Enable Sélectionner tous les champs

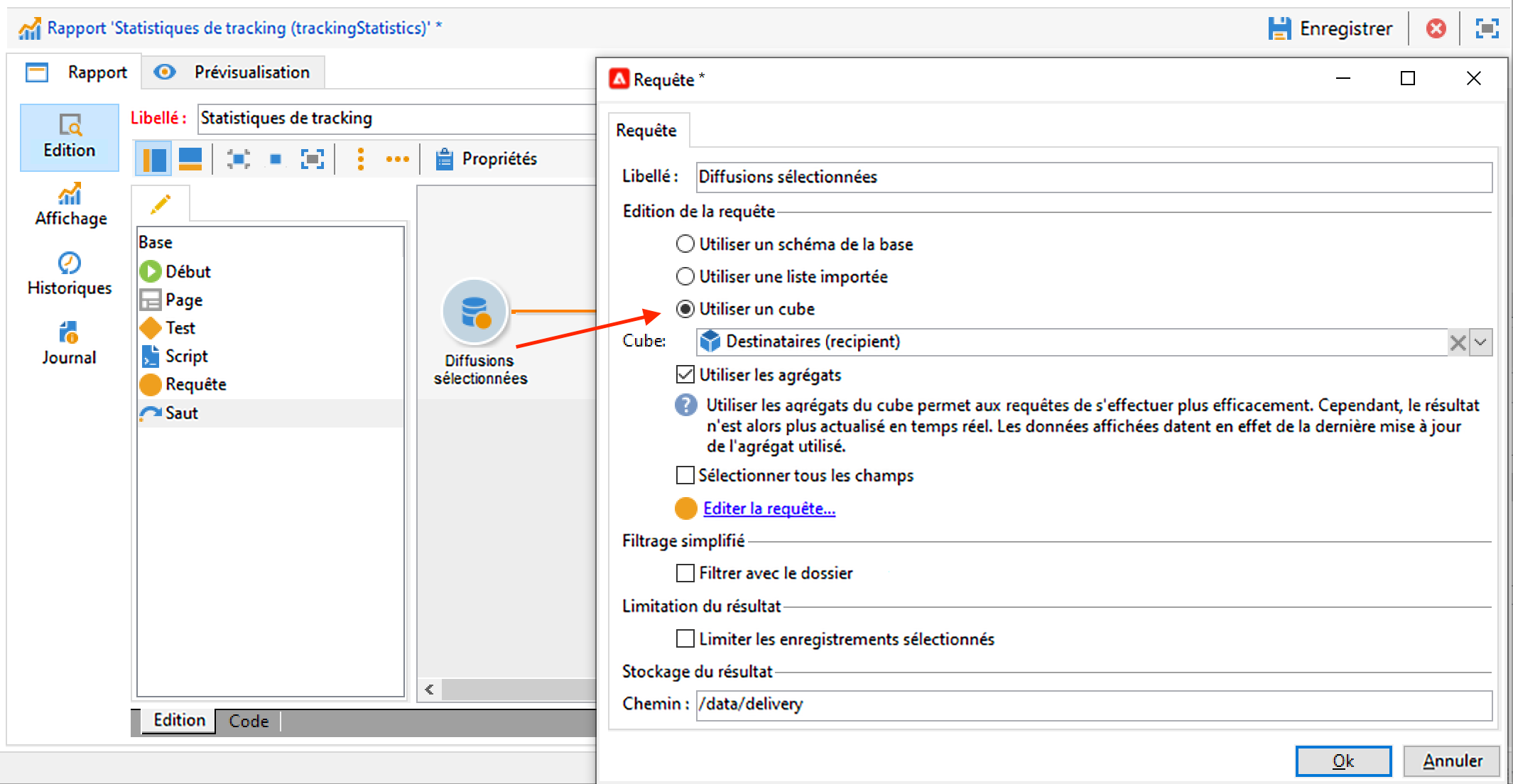click(685, 475)
